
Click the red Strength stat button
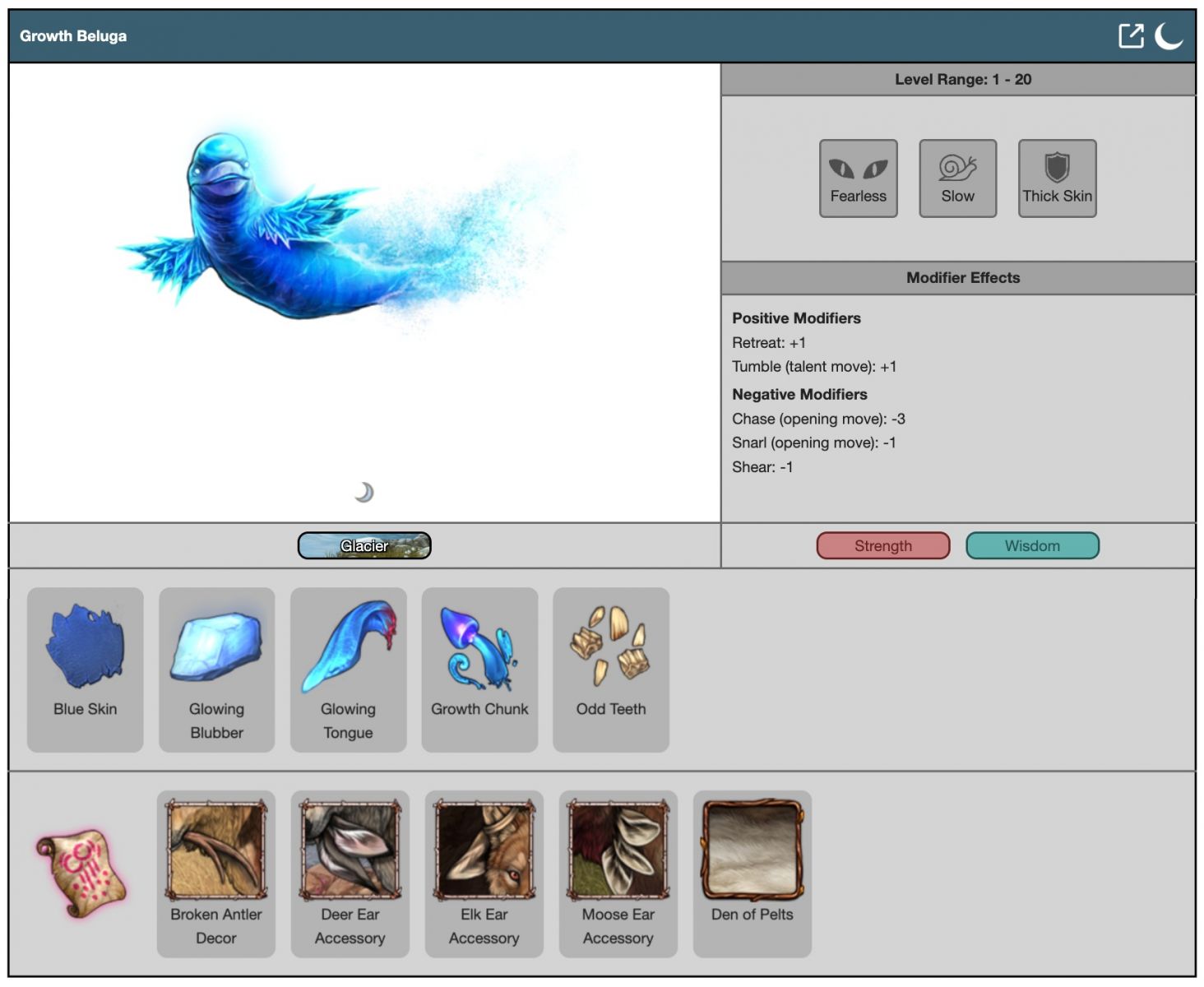point(882,545)
